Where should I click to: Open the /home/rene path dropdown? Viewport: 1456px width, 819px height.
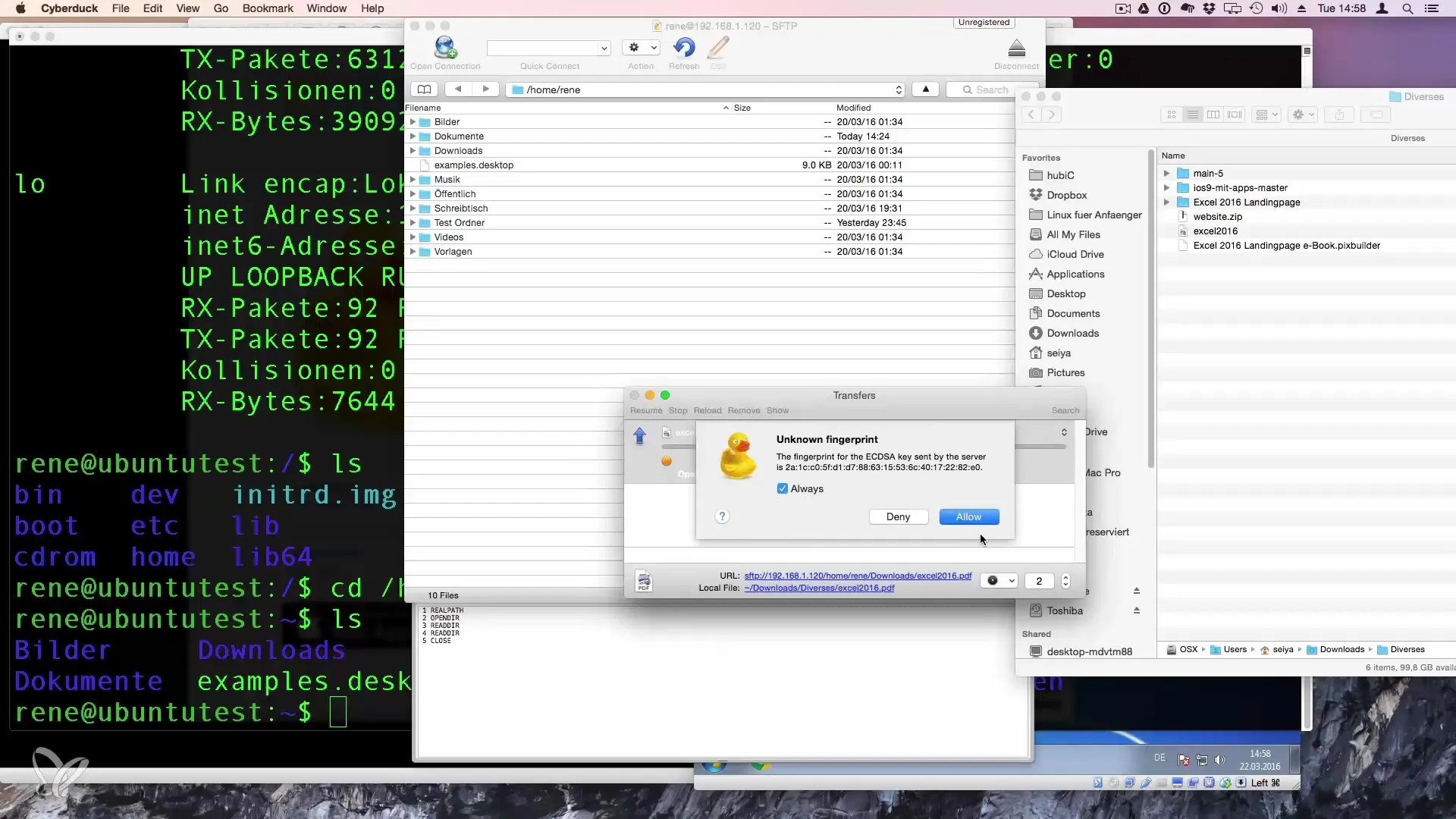click(706, 89)
